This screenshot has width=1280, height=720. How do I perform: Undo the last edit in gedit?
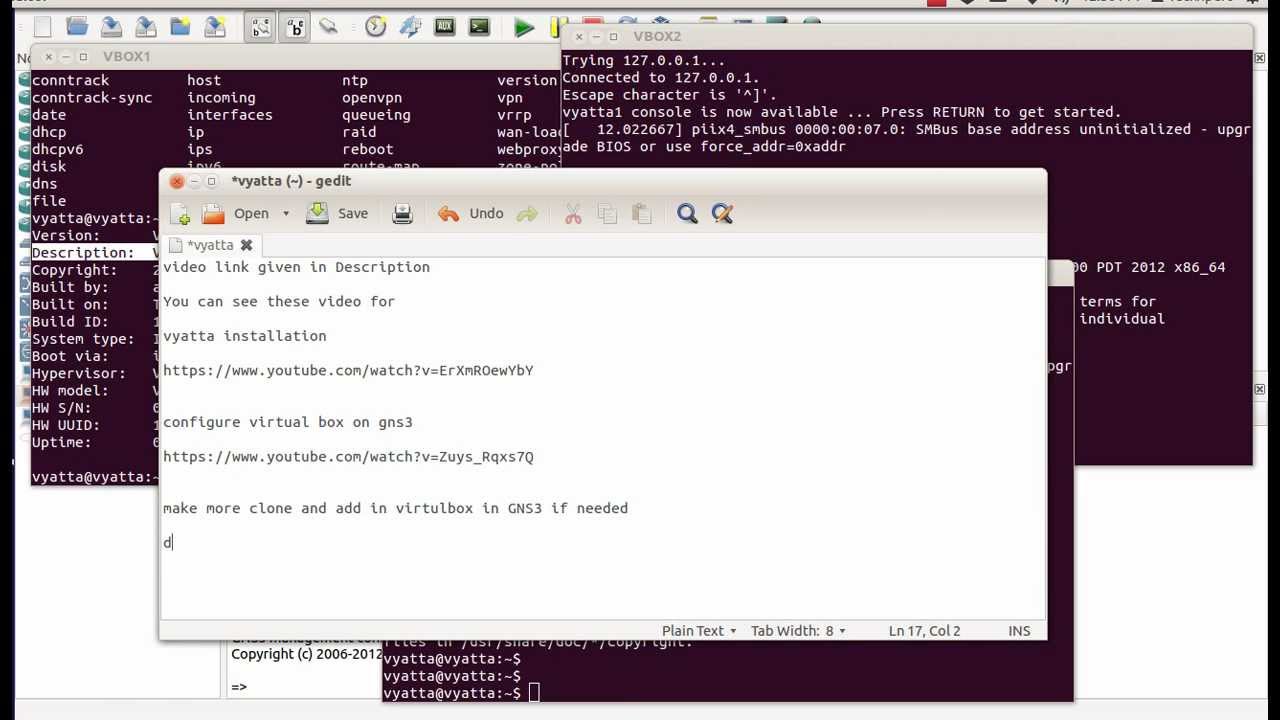point(470,214)
